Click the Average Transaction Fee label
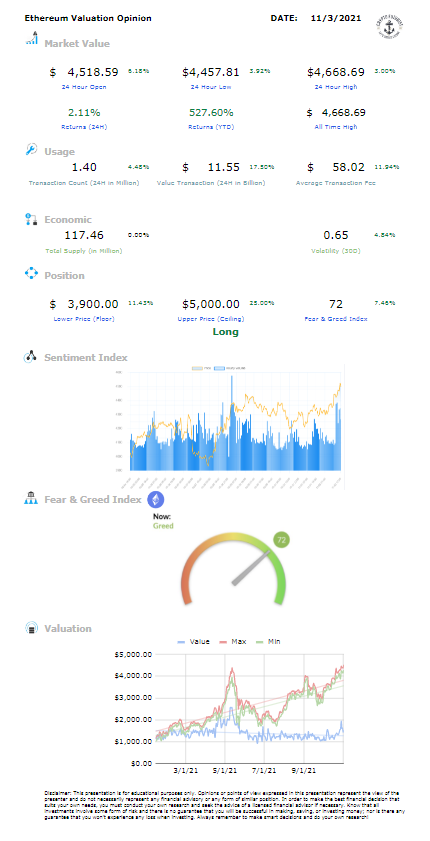This screenshot has width=430, height=841. coord(336,183)
